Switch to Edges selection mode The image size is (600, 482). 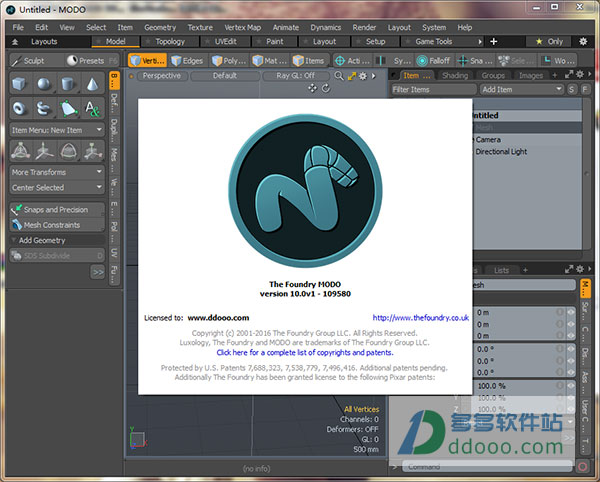coord(187,60)
